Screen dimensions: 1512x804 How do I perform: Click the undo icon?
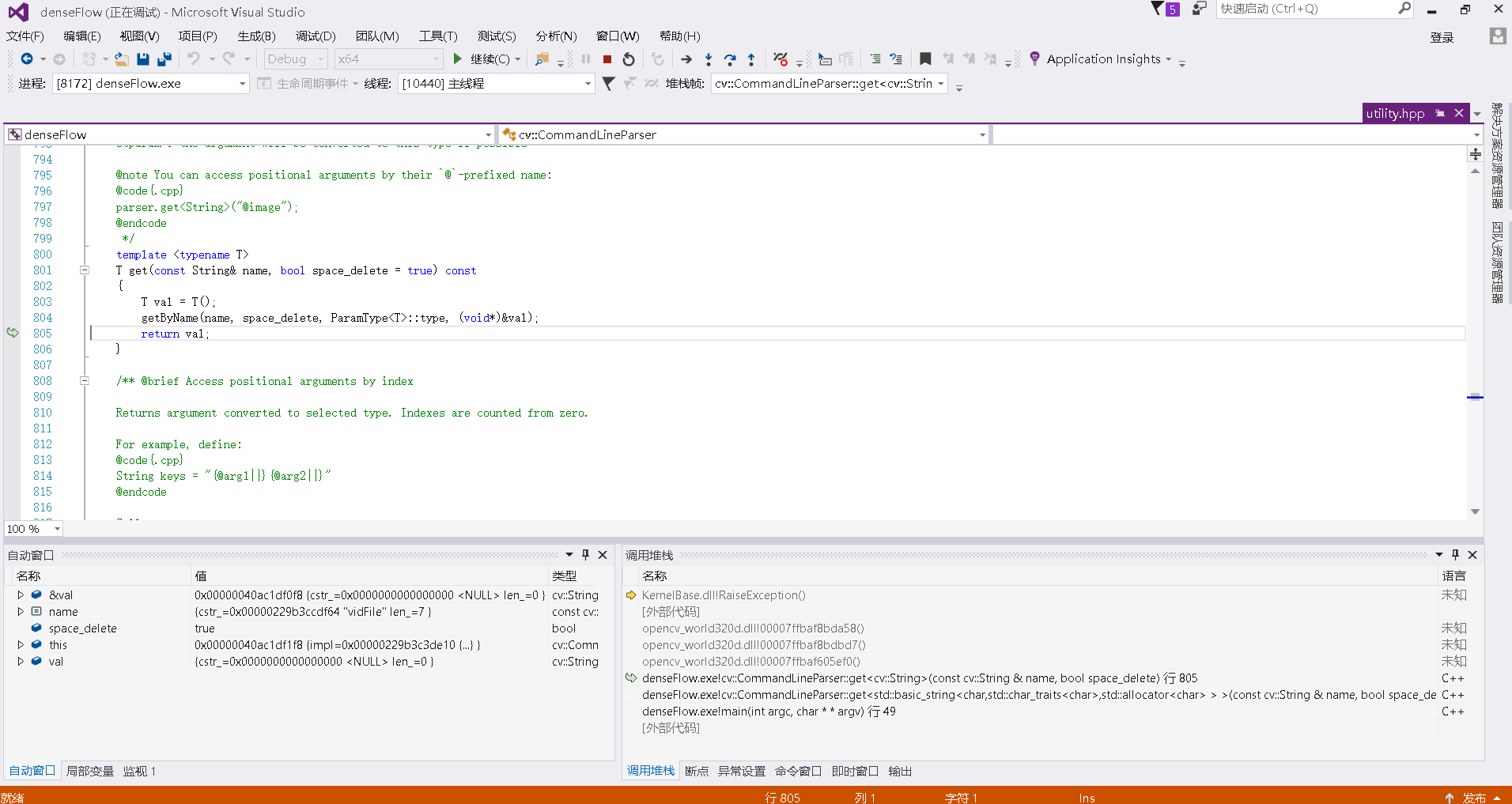pyautogui.click(x=193, y=59)
